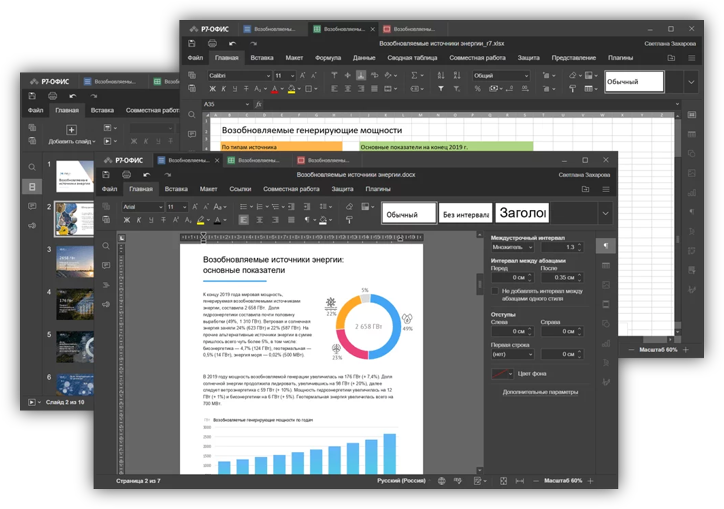Click the undo arrow in document editor
The width and height of the screenshot is (724, 509).
[x=147, y=175]
